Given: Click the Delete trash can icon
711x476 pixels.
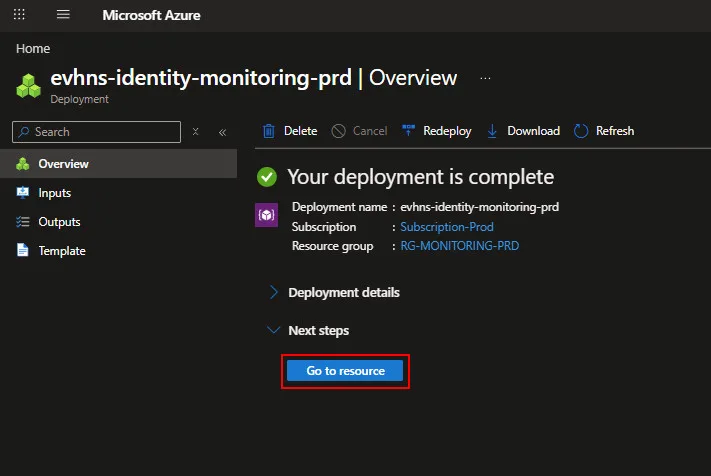Looking at the screenshot, I should (x=269, y=131).
